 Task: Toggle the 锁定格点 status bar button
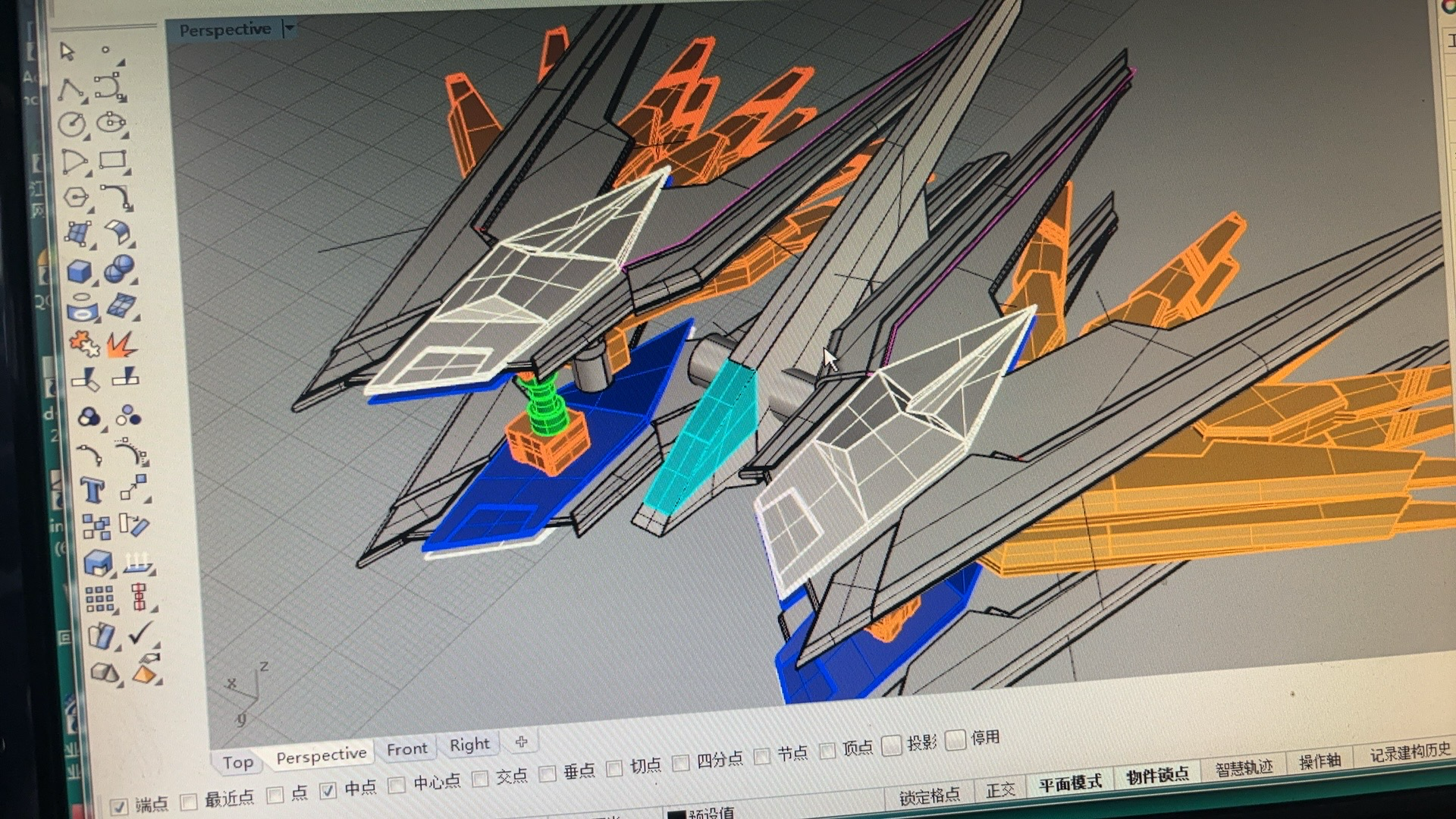point(929,795)
